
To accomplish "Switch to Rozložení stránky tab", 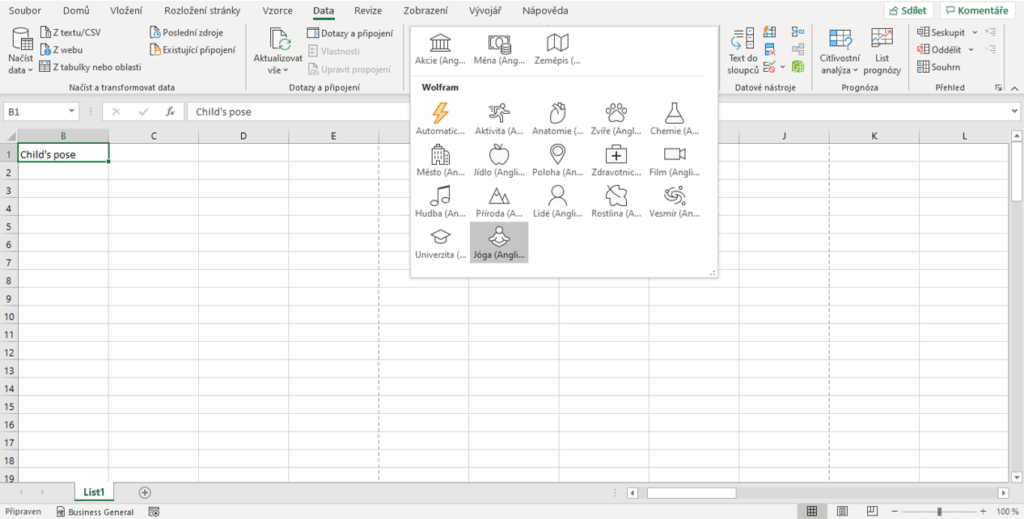I will click(202, 10).
